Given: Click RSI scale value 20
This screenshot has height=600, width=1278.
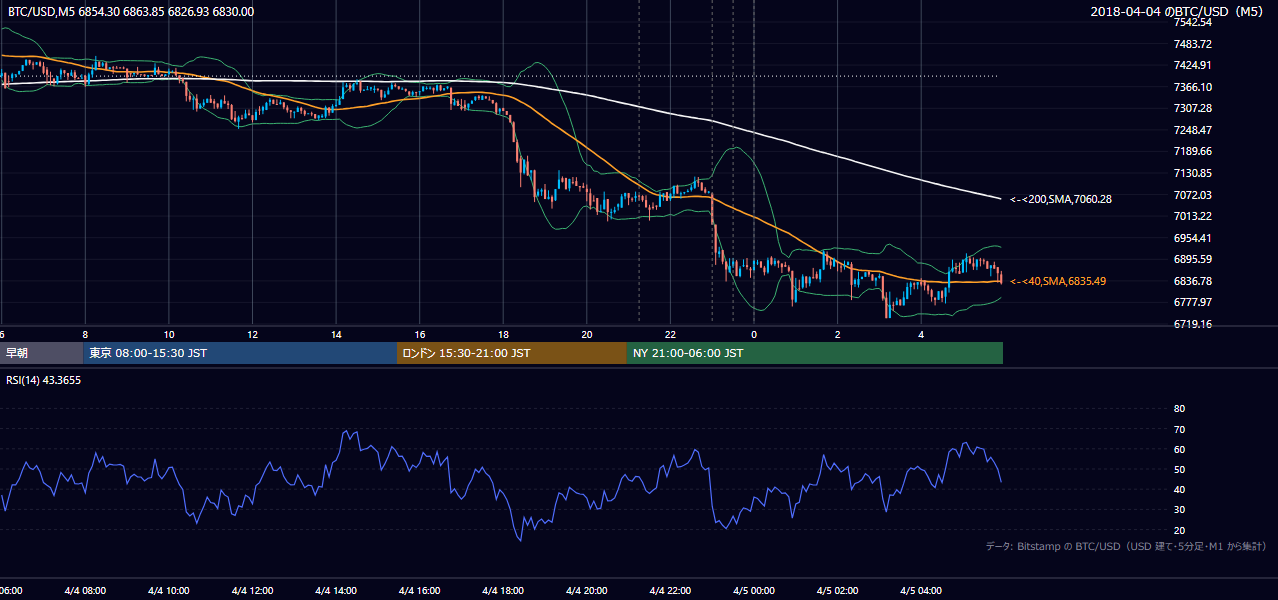Looking at the screenshot, I should pos(1179,530).
